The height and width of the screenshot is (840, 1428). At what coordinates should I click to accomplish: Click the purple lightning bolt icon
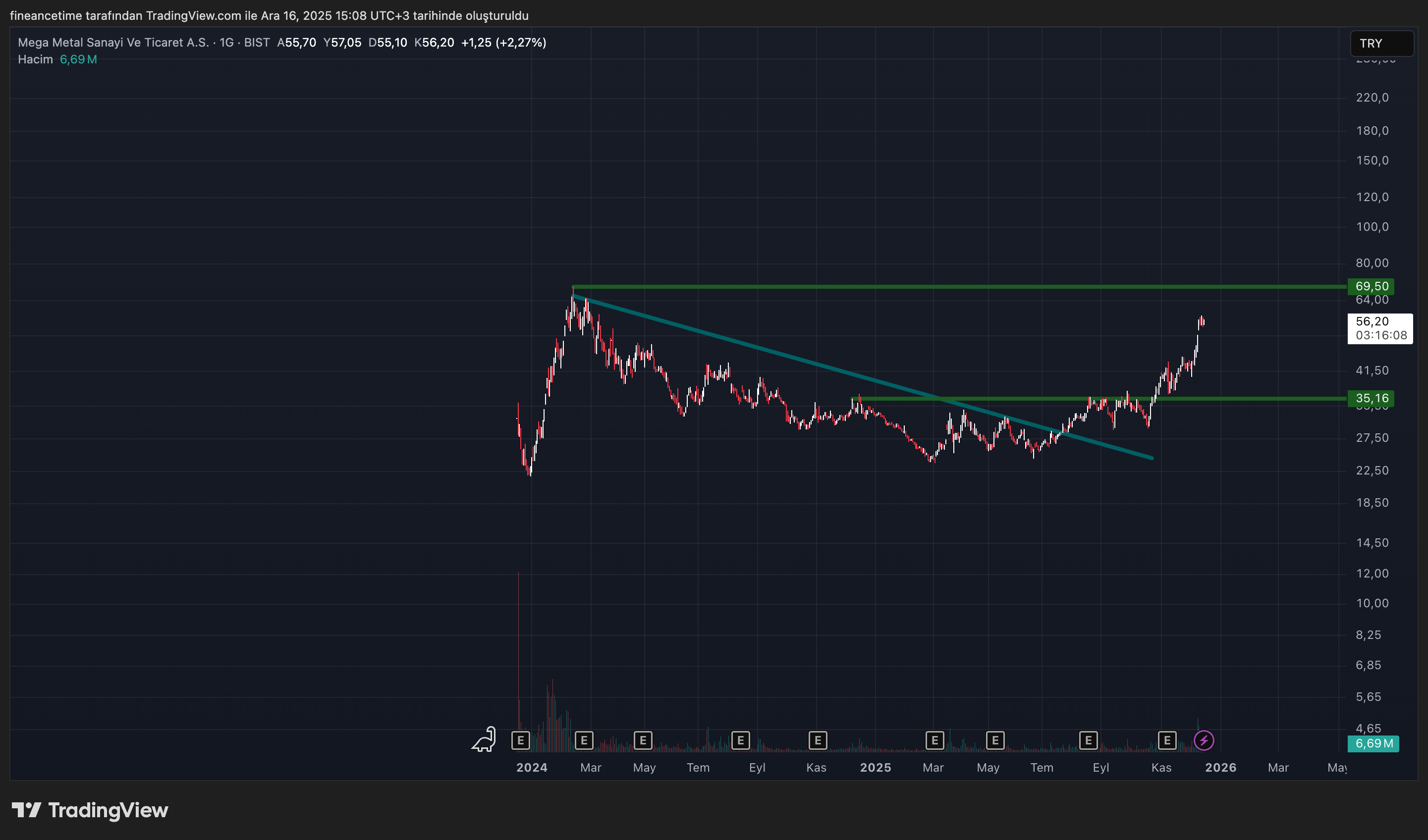click(1204, 740)
